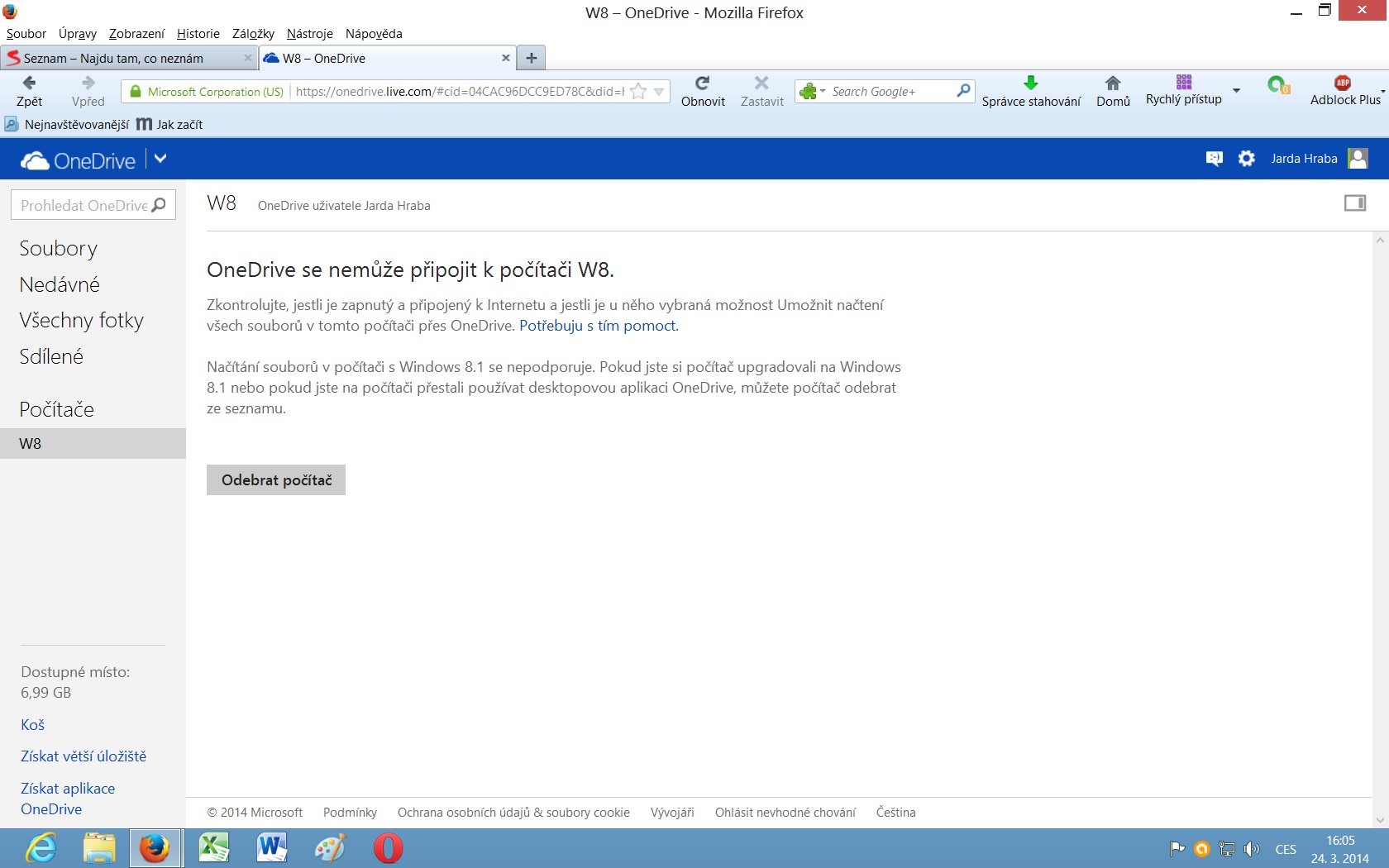Change language via Čeština footer link
The image size is (1389, 868).
coord(896,813)
